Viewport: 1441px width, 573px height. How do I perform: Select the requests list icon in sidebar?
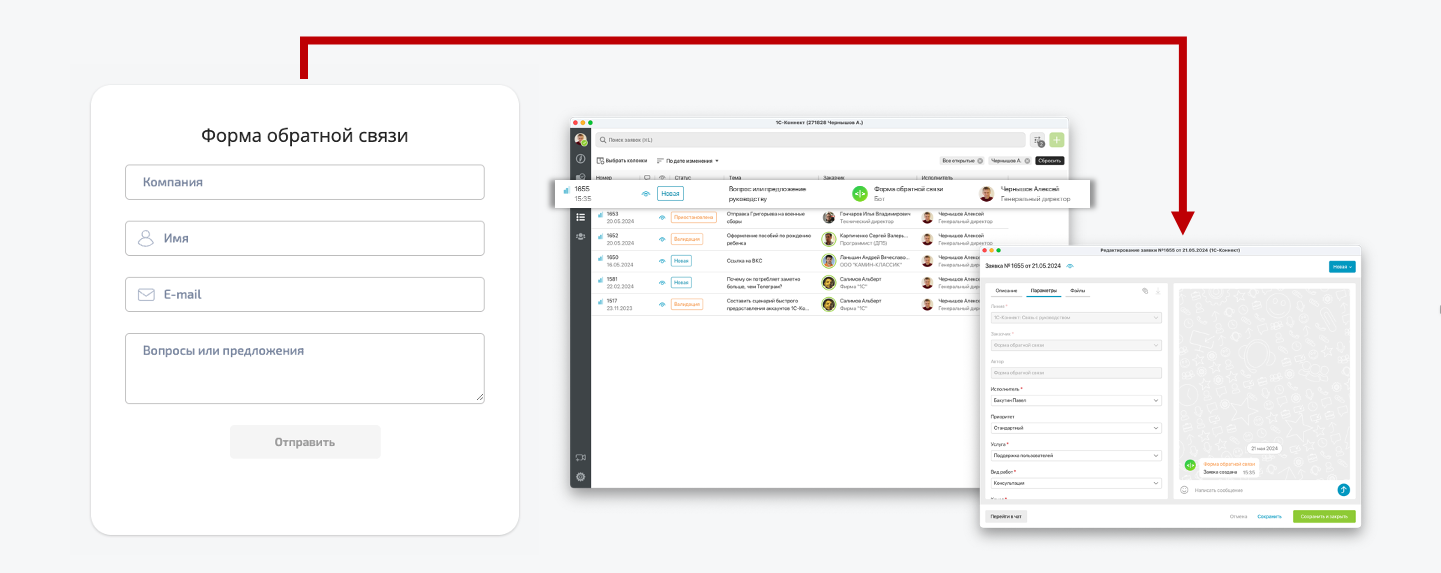point(580,217)
